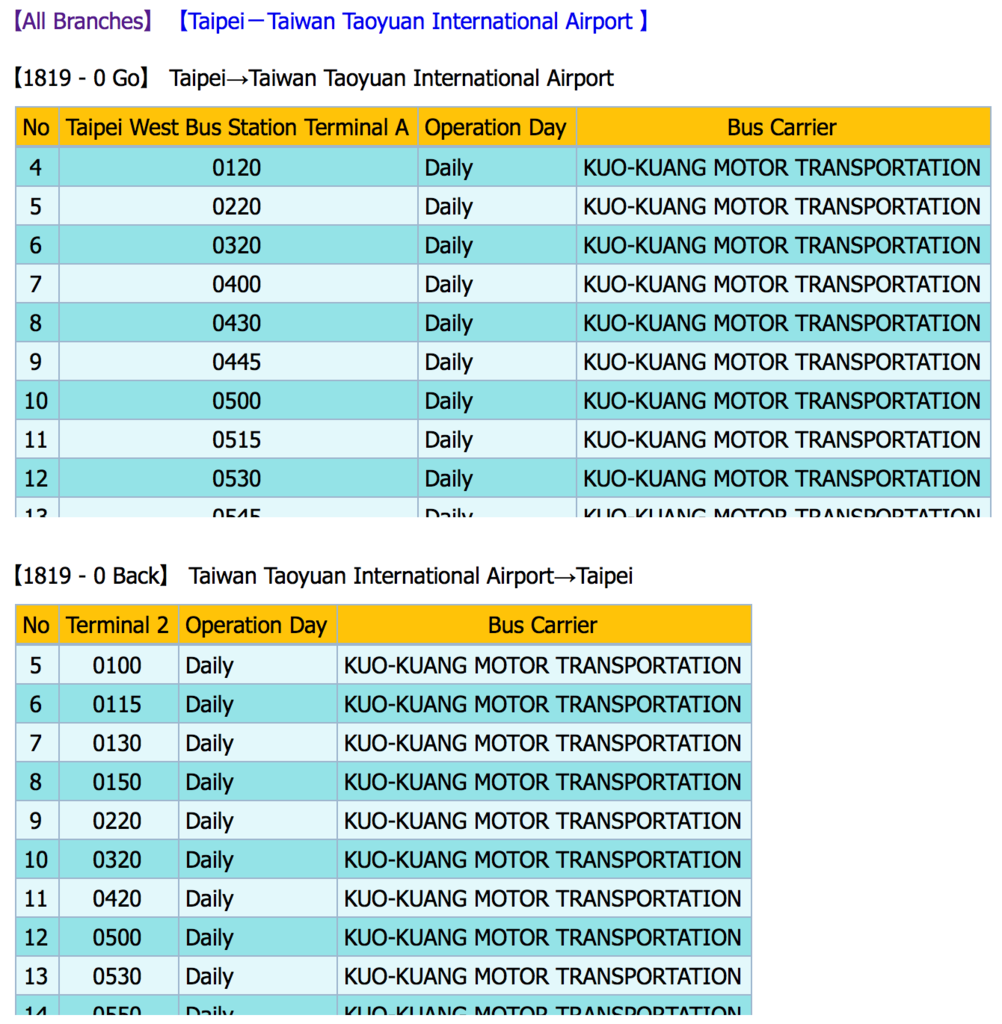Click the Operation Day header in Back table
Viewport: 1002px width, 1024px height.
click(256, 625)
